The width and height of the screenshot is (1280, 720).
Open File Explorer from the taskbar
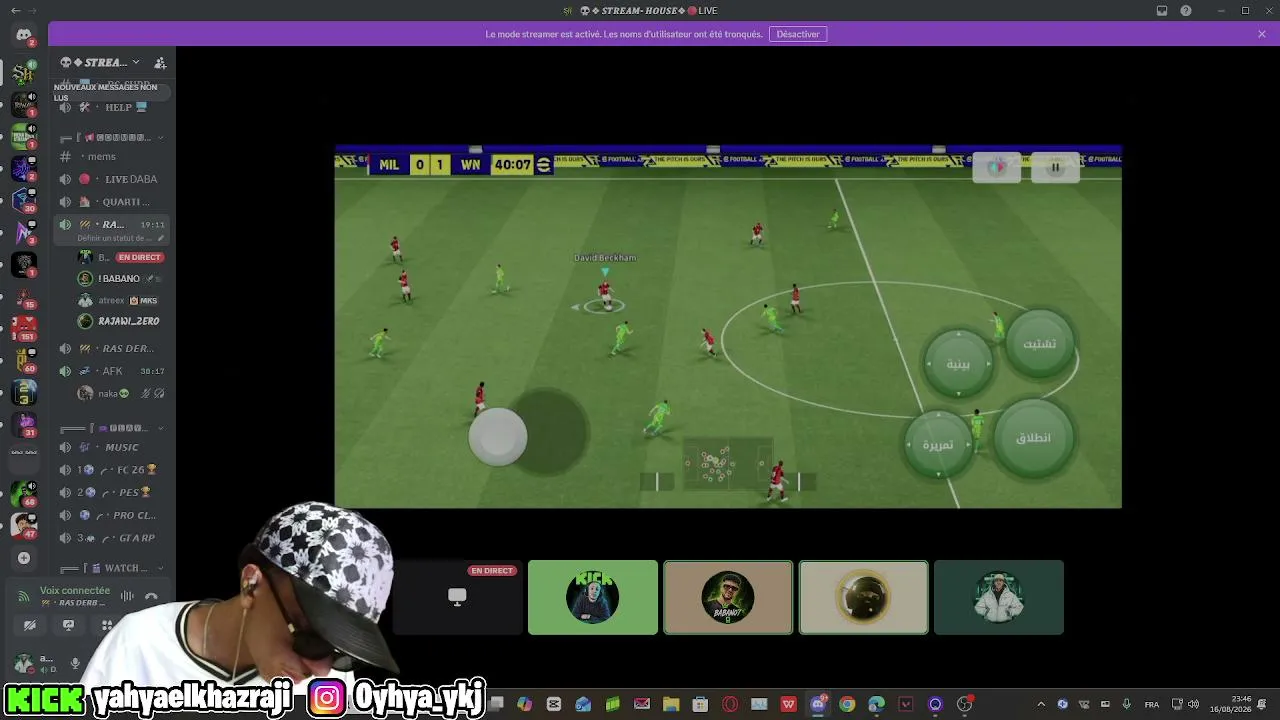[x=671, y=704]
